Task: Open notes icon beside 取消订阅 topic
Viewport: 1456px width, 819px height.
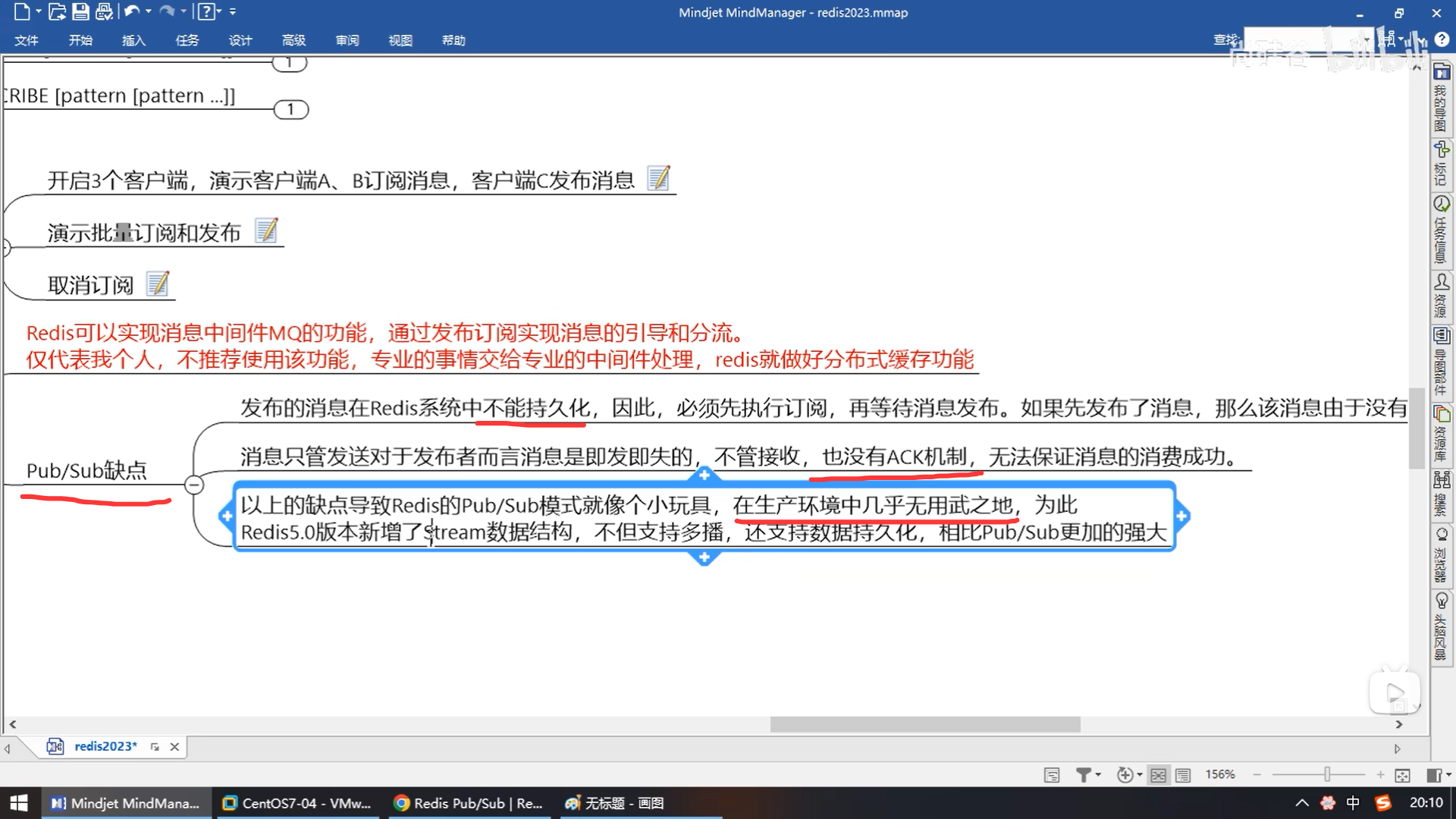Action: tap(158, 284)
